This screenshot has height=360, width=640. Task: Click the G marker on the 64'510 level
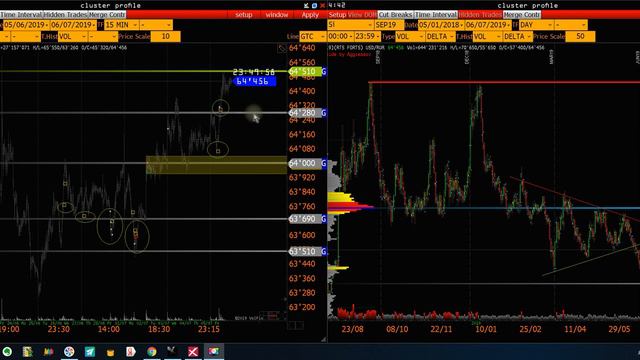click(x=324, y=72)
